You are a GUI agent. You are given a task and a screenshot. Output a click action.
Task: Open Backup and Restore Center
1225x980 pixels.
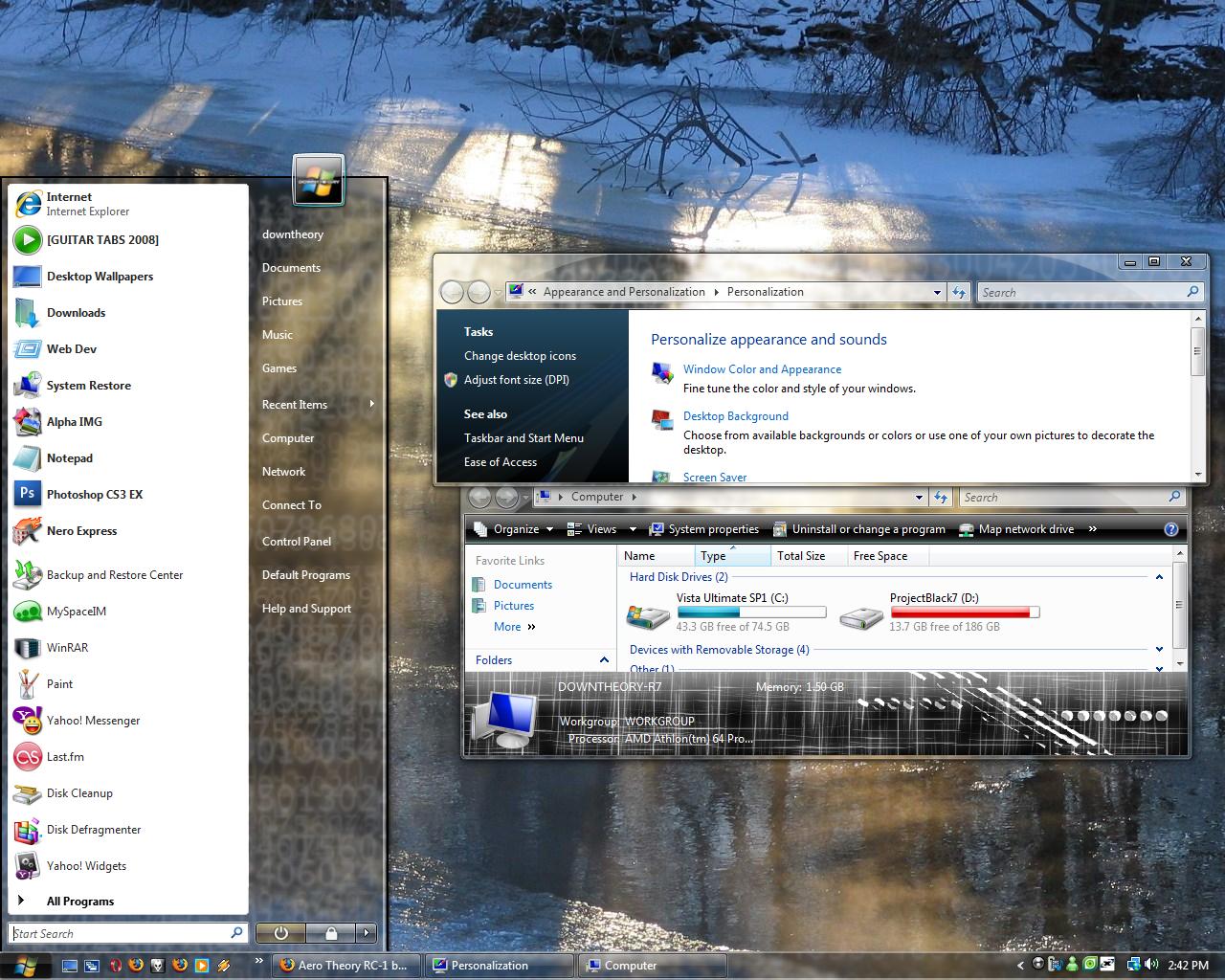(127, 575)
